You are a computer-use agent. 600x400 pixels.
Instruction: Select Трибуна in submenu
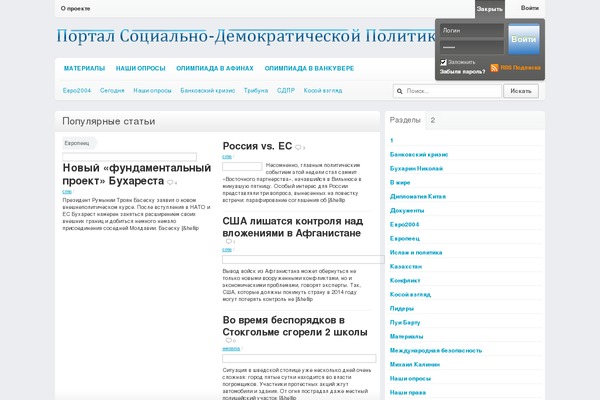click(256, 91)
